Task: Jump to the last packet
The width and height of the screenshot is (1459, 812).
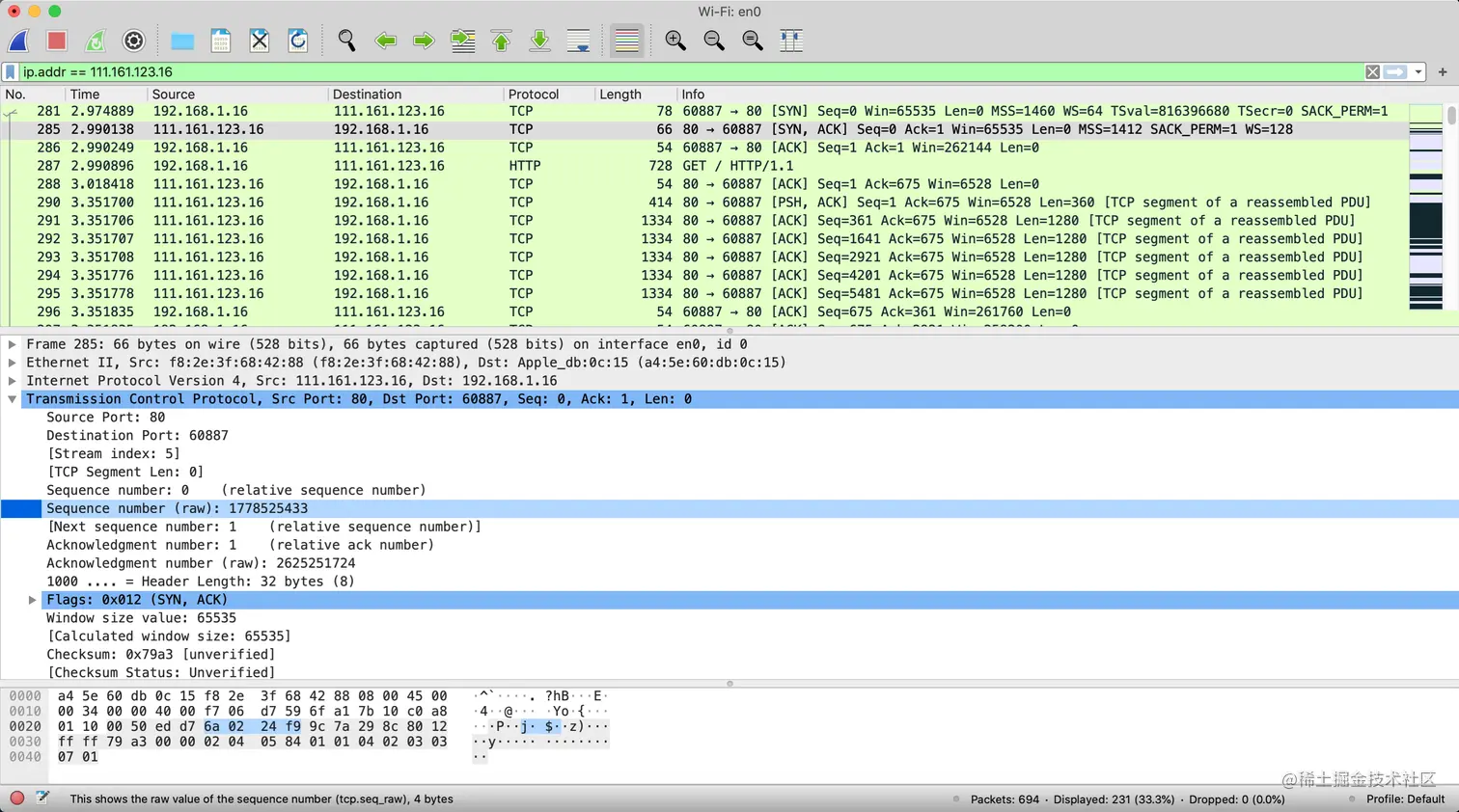Action: click(540, 41)
